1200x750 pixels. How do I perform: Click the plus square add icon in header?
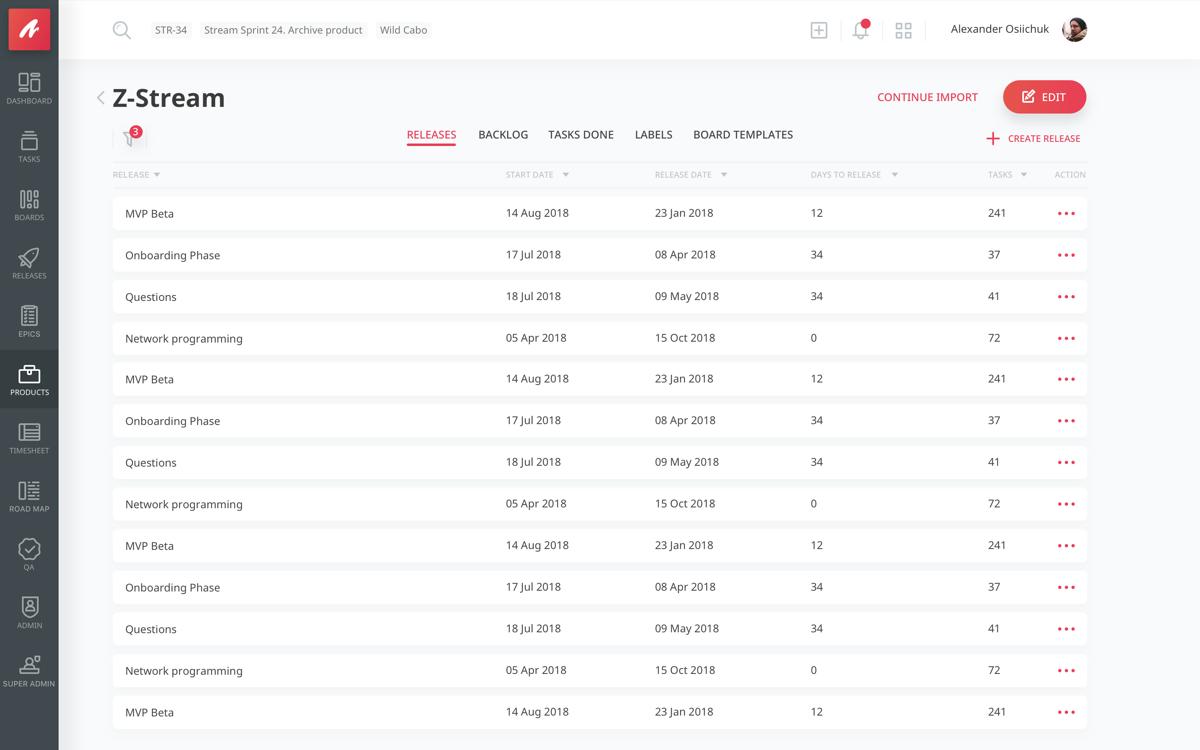click(x=819, y=30)
